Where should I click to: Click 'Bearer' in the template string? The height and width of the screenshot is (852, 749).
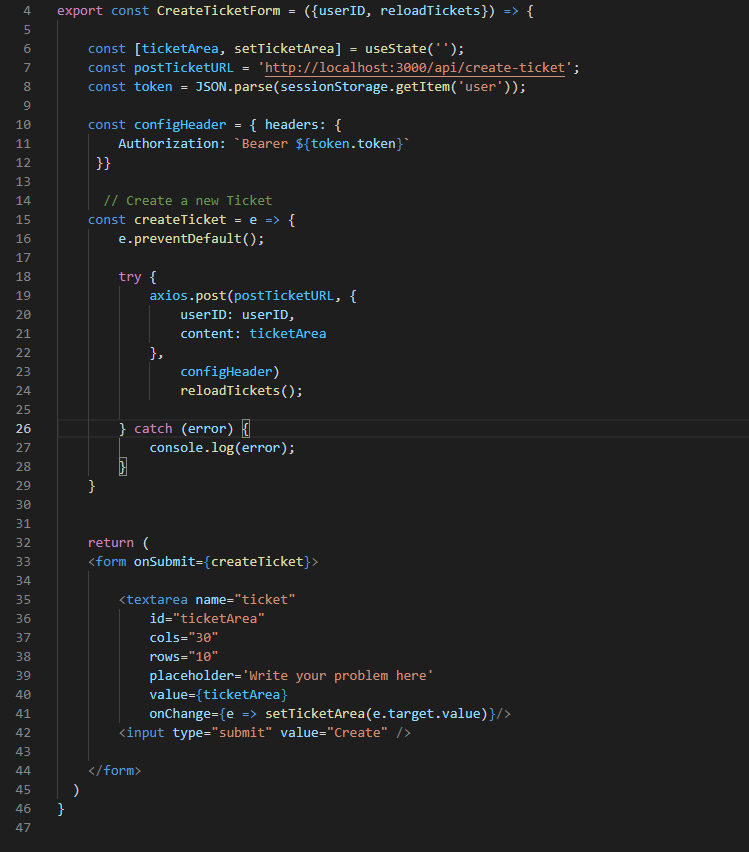pyautogui.click(x=265, y=144)
